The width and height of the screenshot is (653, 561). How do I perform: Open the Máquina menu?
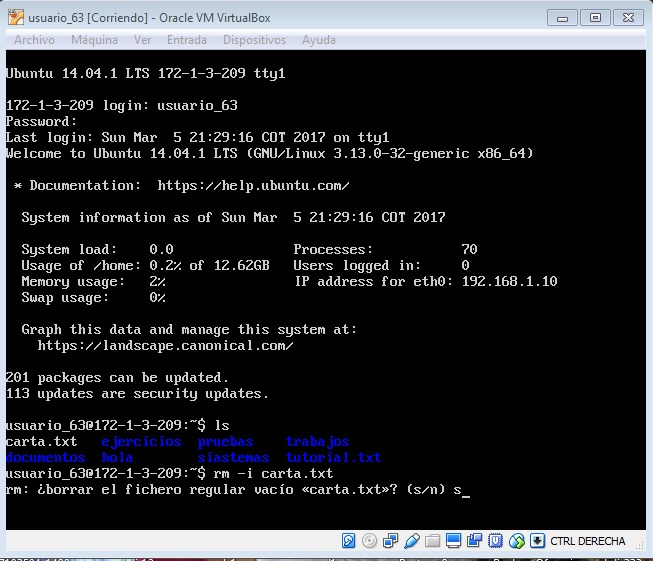click(x=94, y=40)
